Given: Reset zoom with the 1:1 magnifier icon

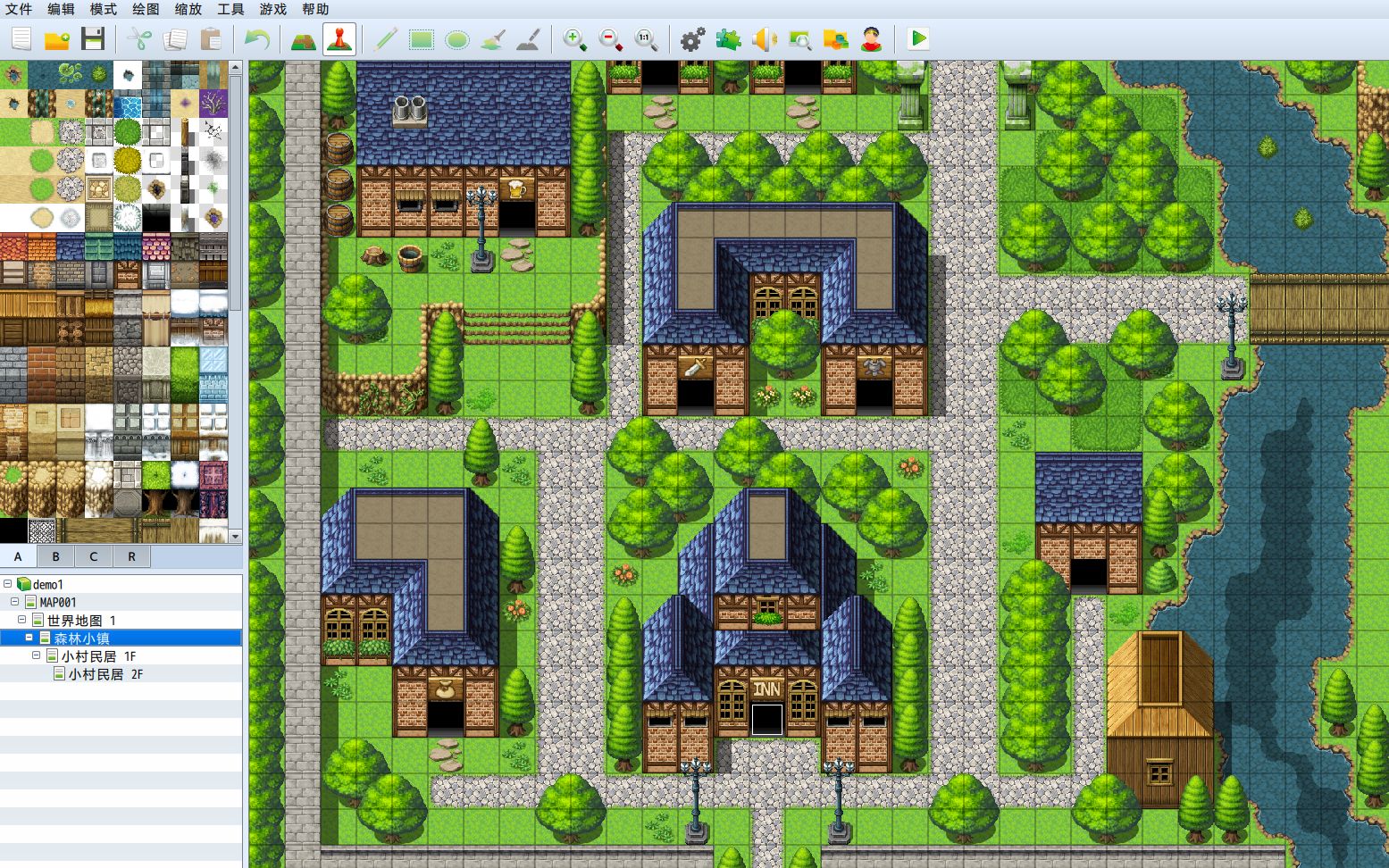Looking at the screenshot, I should pyautogui.click(x=647, y=39).
